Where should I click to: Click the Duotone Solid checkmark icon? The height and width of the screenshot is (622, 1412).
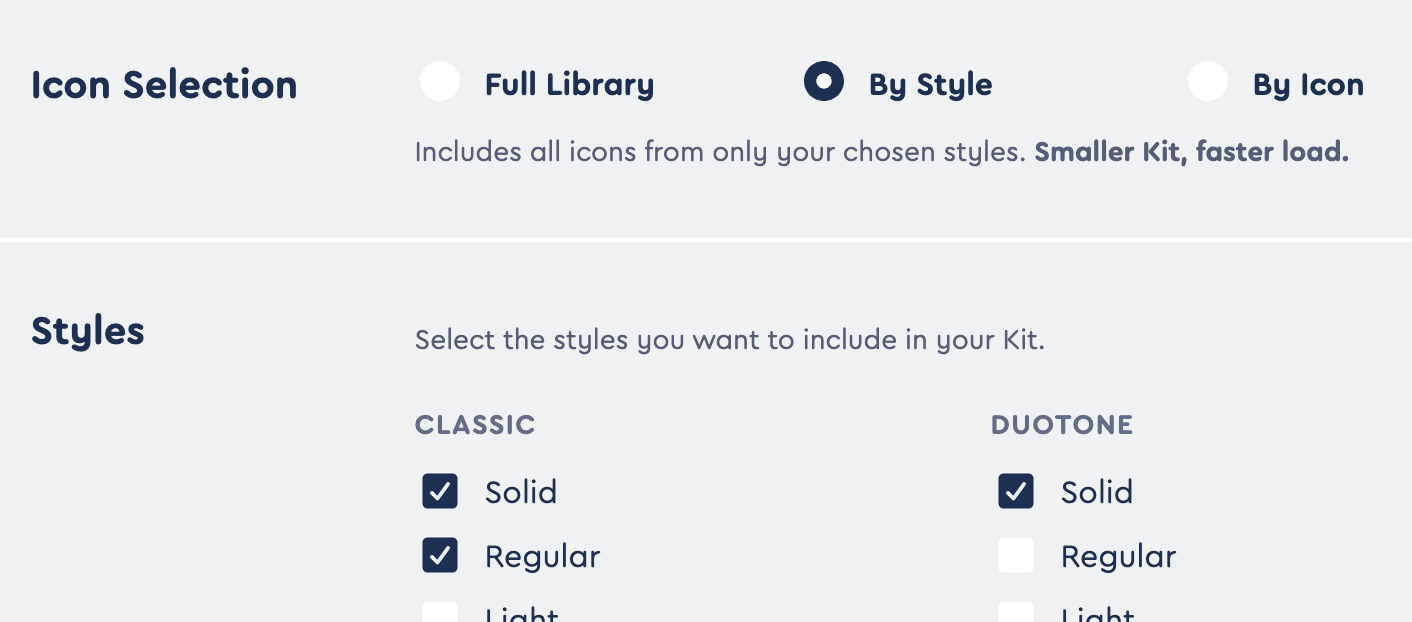click(1016, 491)
